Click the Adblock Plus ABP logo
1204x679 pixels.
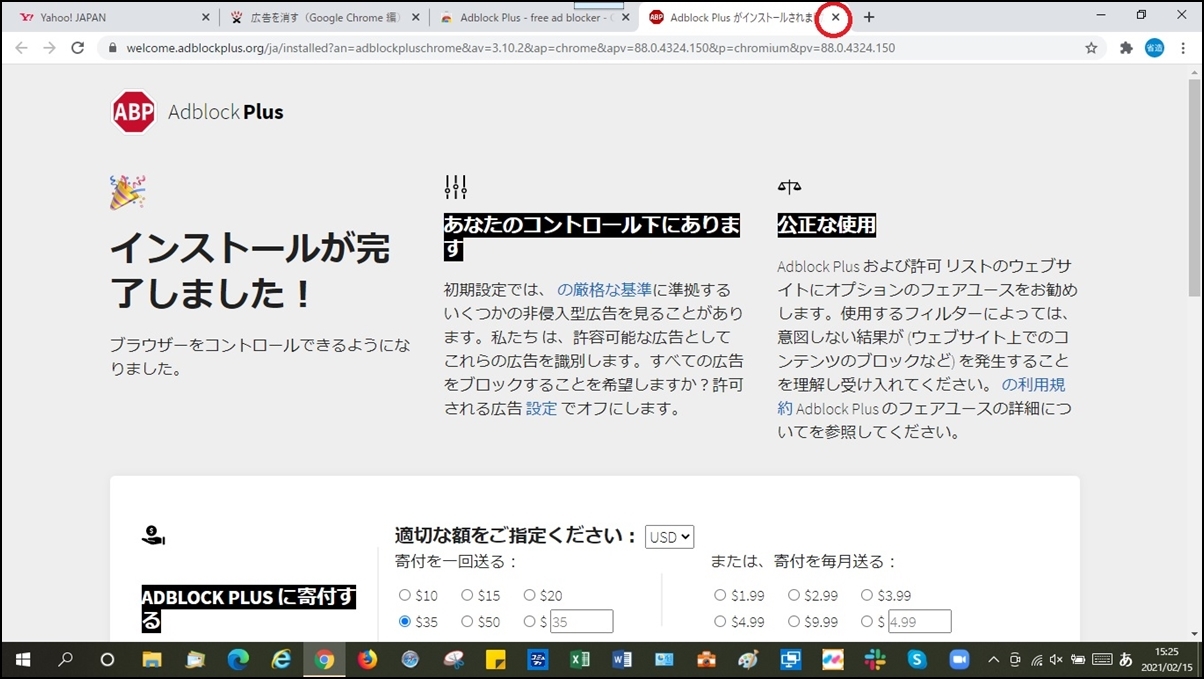[133, 112]
